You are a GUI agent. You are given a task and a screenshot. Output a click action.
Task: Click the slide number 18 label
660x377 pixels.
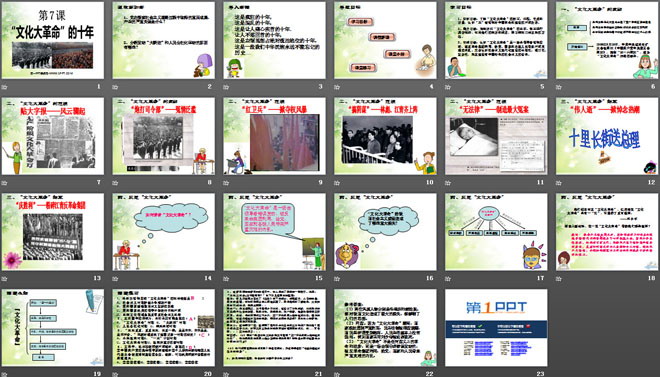tap(652, 278)
